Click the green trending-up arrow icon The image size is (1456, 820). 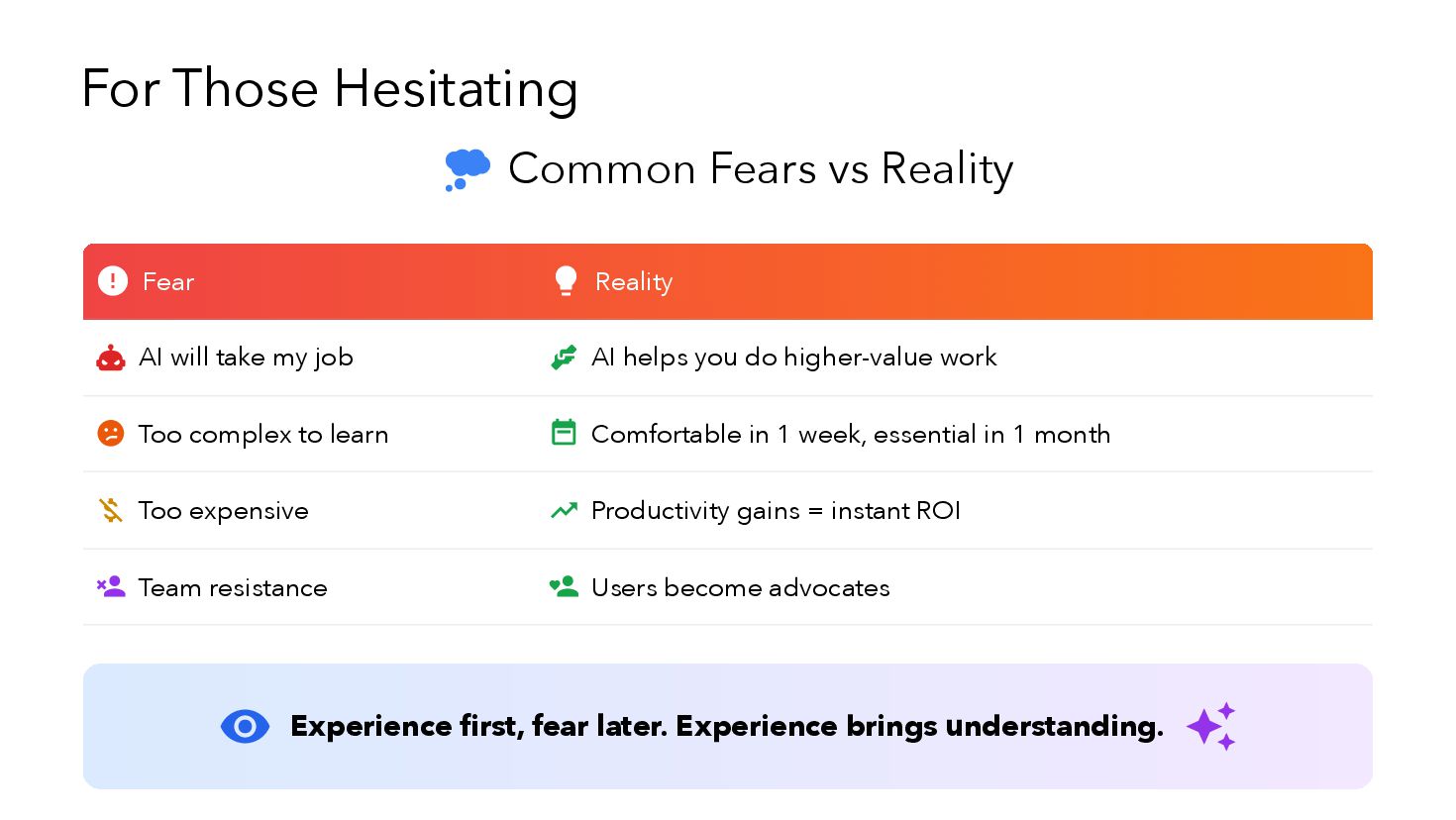pyautogui.click(x=564, y=511)
